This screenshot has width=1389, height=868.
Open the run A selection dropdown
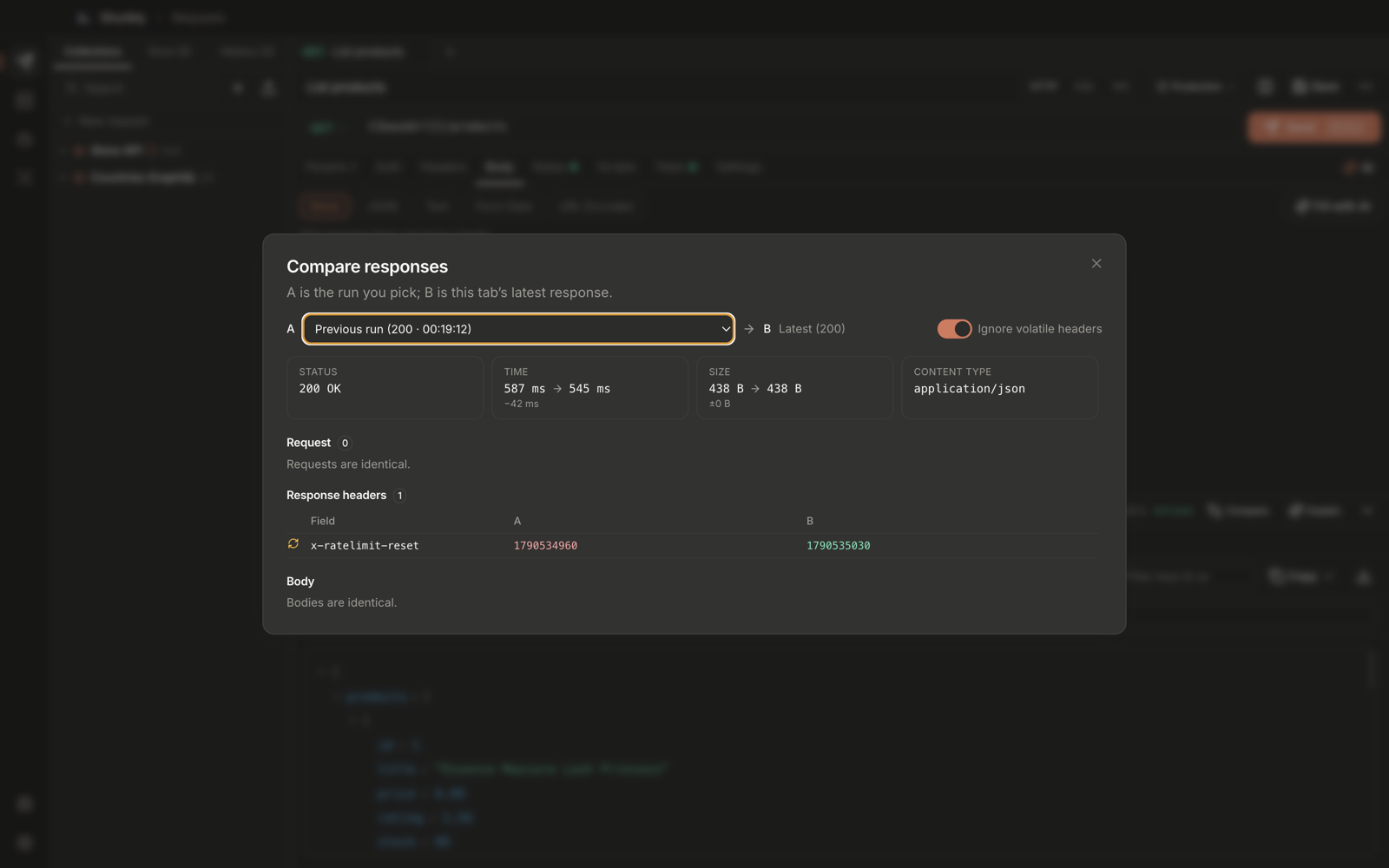(x=518, y=329)
